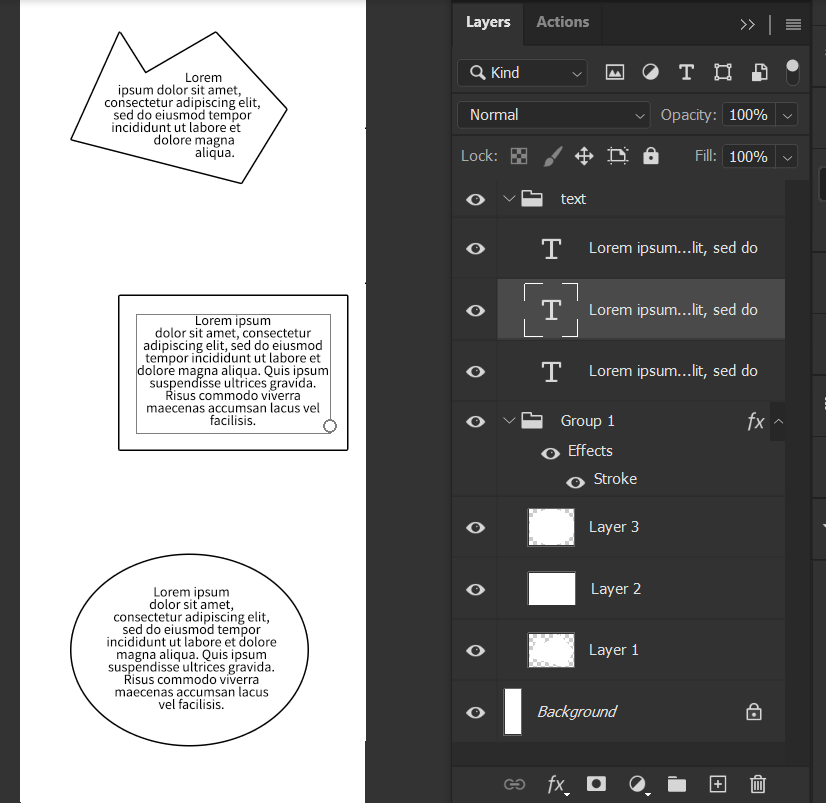Create a new adjustment layer
Viewport: 826px width, 803px height.
pyautogui.click(x=637, y=784)
